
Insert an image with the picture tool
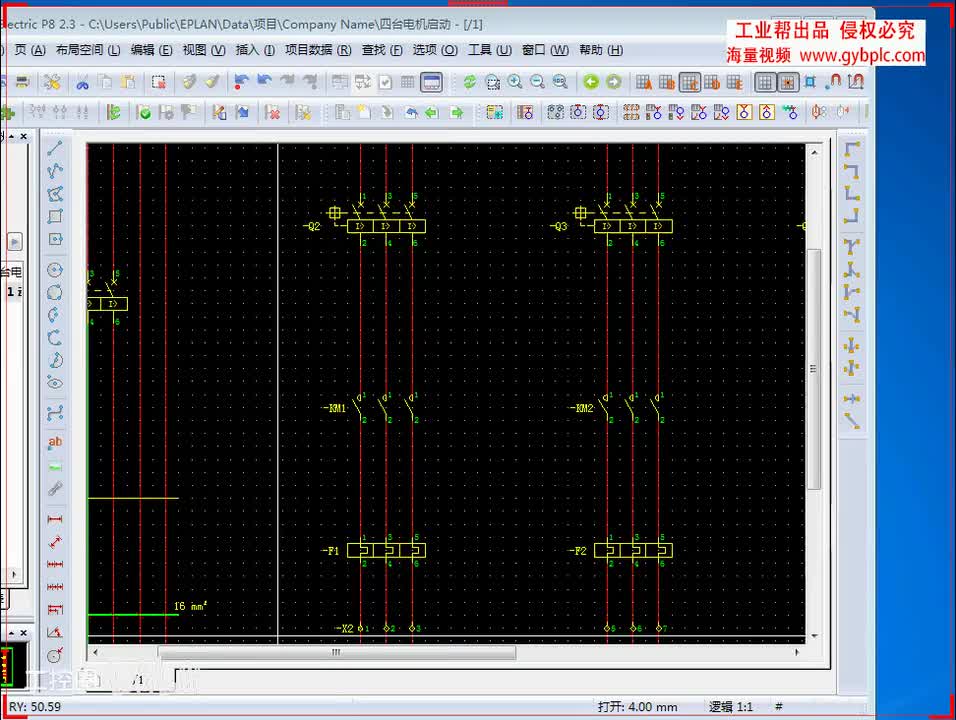pos(55,467)
